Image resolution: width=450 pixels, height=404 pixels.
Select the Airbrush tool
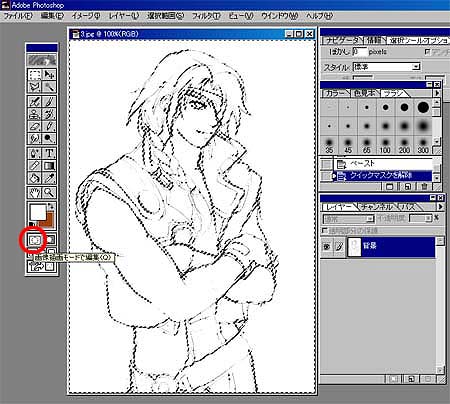point(34,101)
